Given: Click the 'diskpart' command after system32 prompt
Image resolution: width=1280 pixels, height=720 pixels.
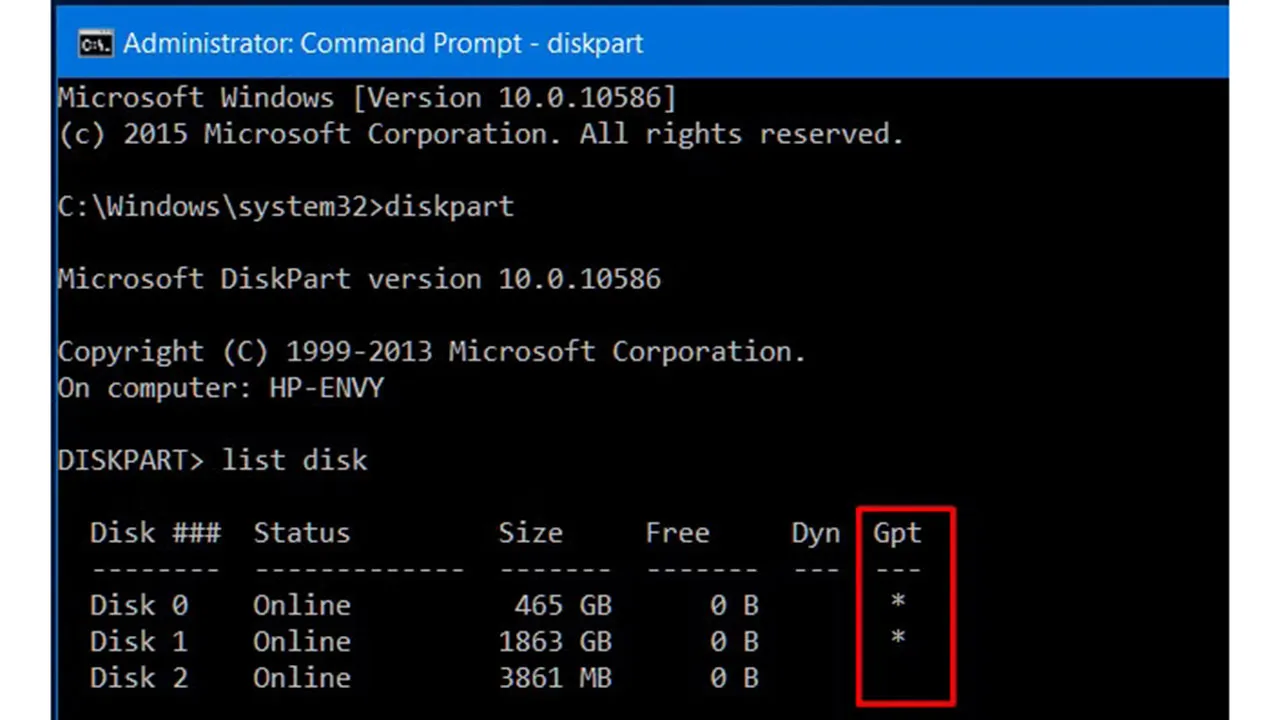Looking at the screenshot, I should 449,206.
